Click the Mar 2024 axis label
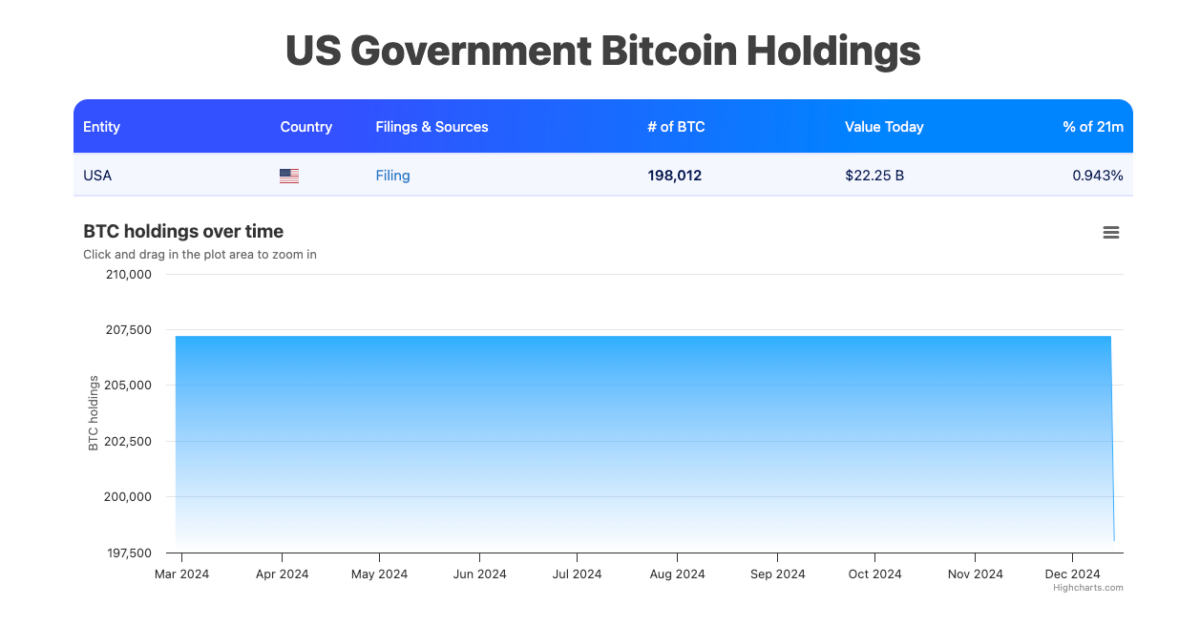 tap(182, 574)
